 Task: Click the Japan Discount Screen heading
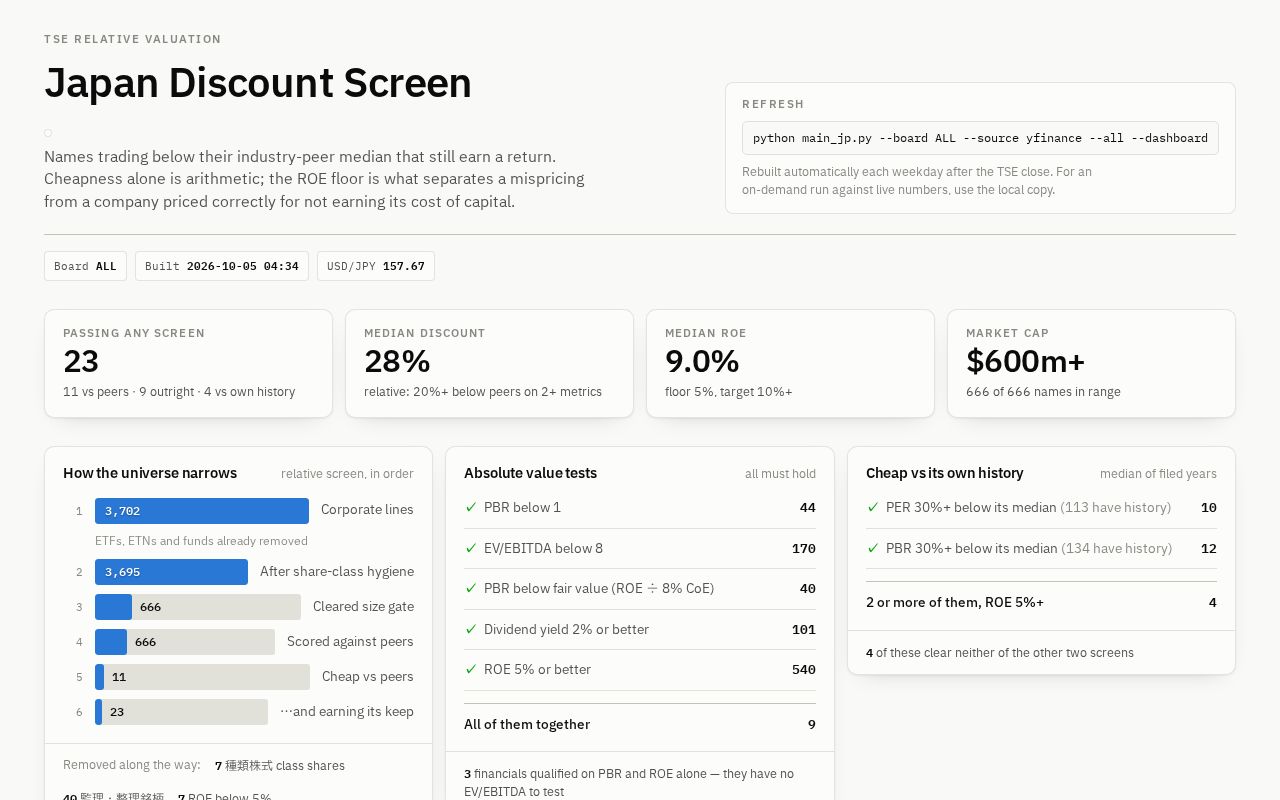pos(258,83)
